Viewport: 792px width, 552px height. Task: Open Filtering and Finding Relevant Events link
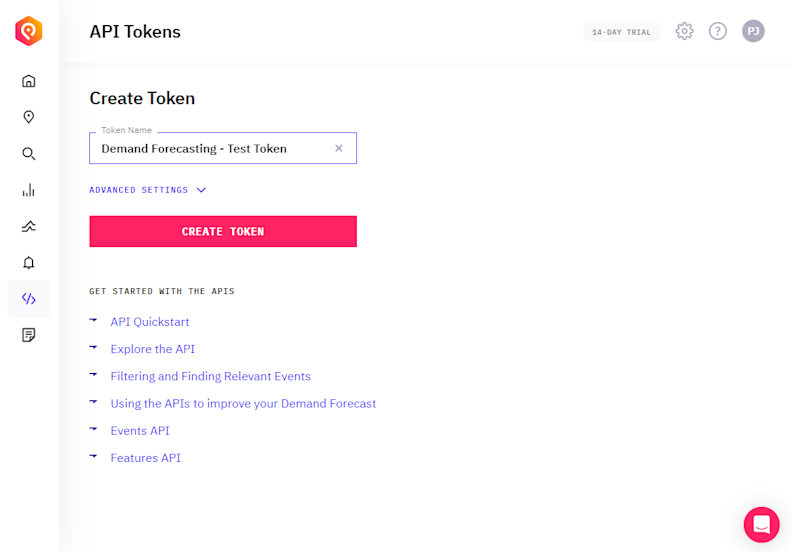click(x=210, y=376)
